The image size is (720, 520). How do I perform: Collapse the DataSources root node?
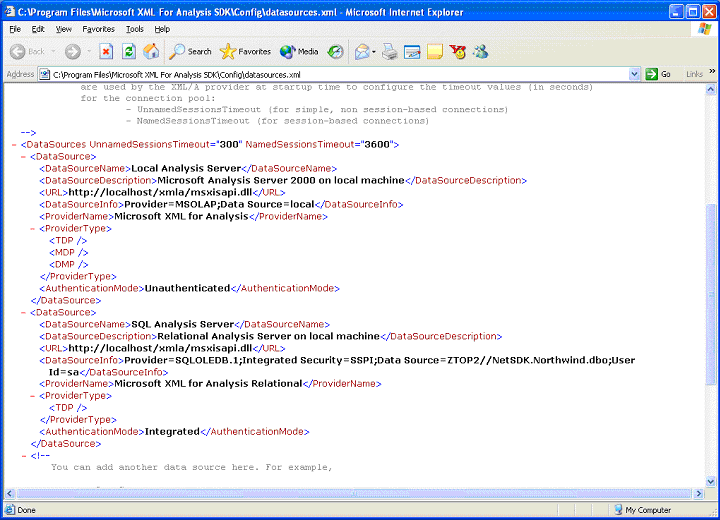pyautogui.click(x=14, y=145)
